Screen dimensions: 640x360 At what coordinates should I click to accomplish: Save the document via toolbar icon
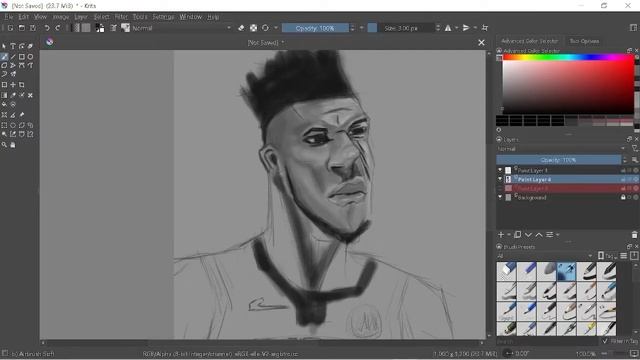[x=32, y=28]
